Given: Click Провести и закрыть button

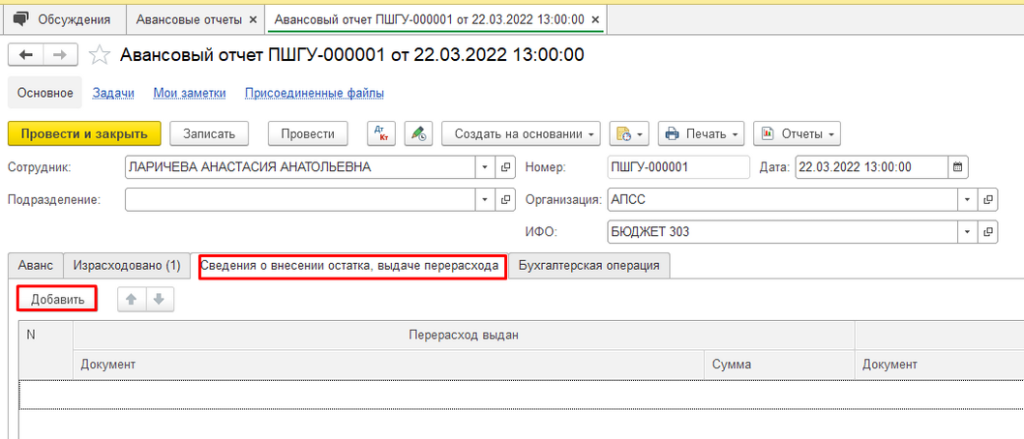Looking at the screenshot, I should pyautogui.click(x=84, y=133).
